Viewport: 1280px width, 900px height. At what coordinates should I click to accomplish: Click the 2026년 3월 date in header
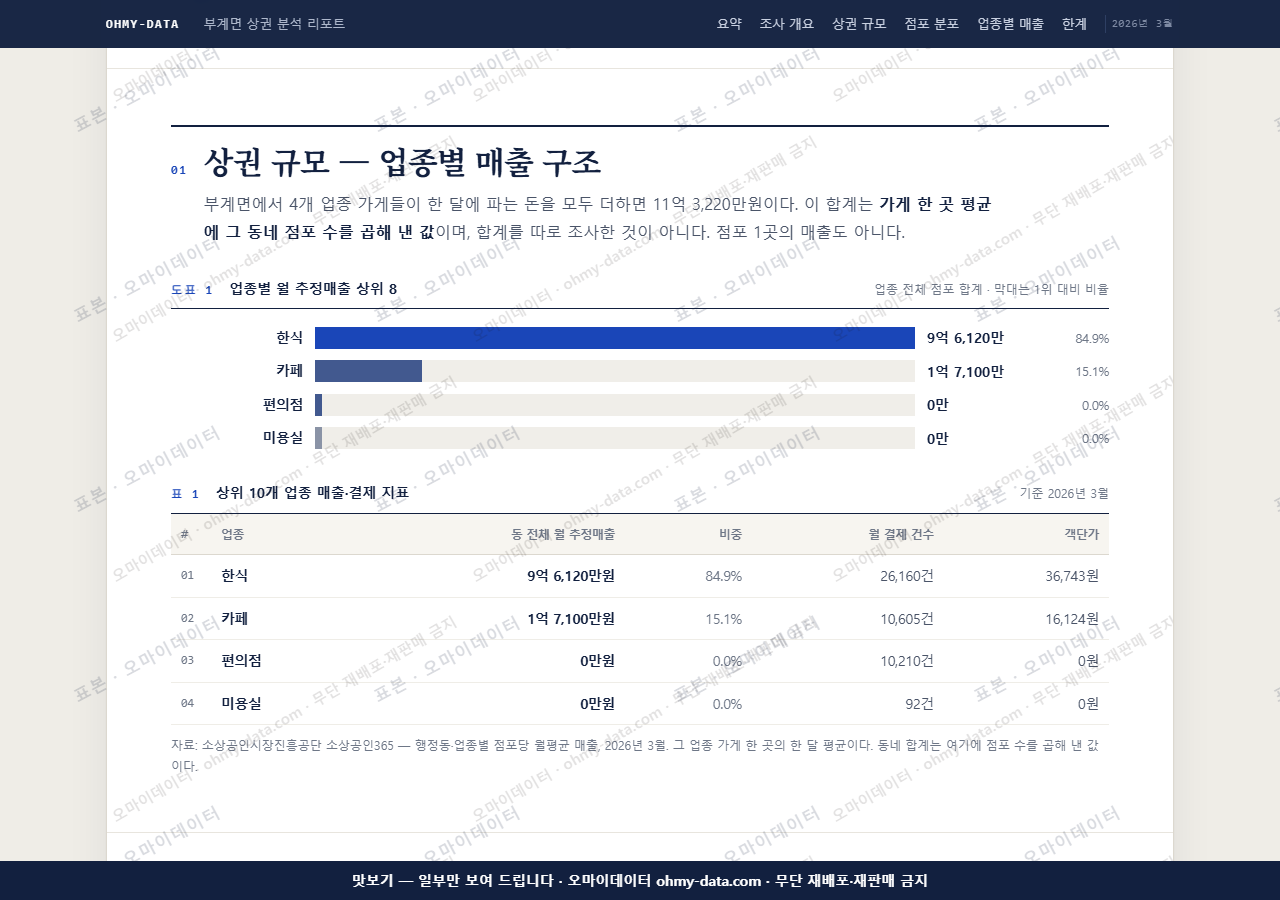coord(1142,23)
